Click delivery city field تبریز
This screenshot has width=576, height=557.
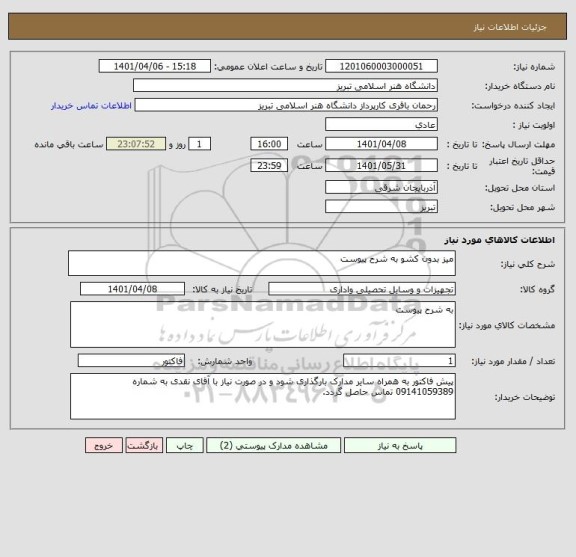381,207
